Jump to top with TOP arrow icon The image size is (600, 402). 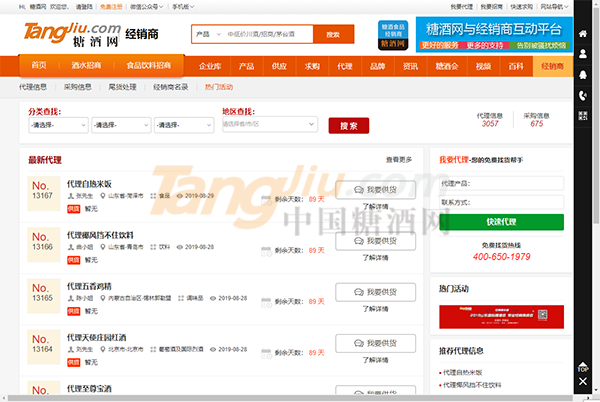tap(582, 367)
